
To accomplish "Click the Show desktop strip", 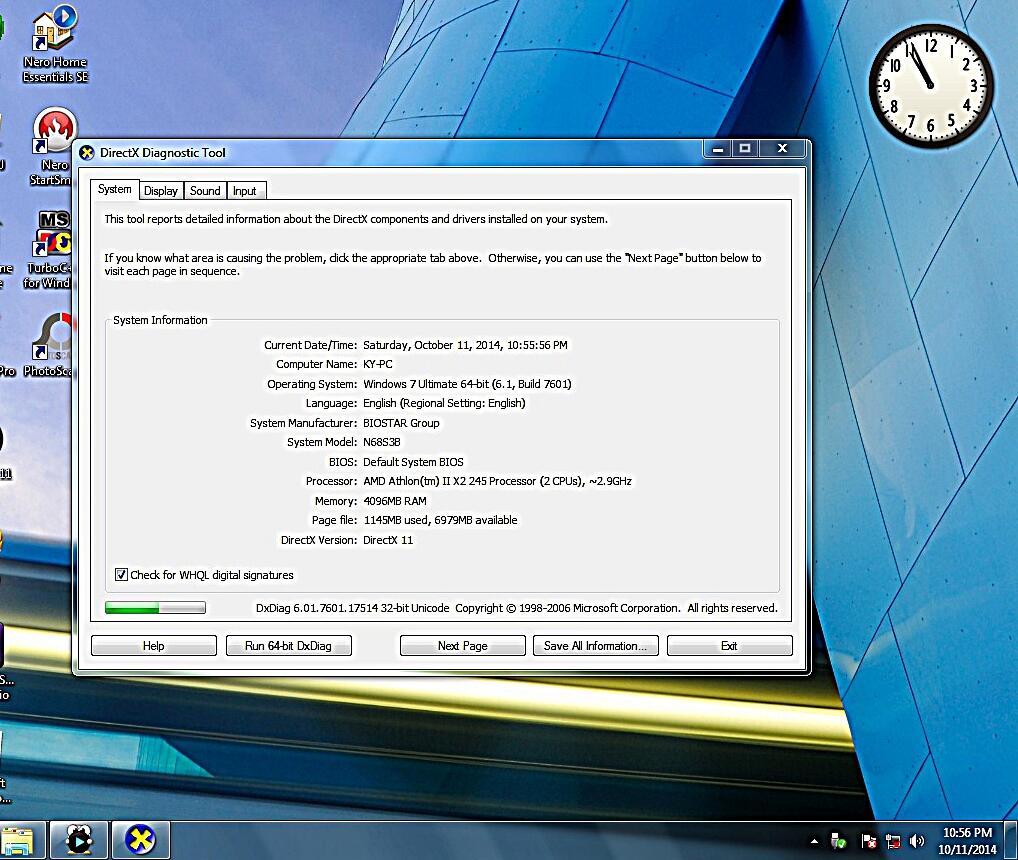I will coord(1012,841).
